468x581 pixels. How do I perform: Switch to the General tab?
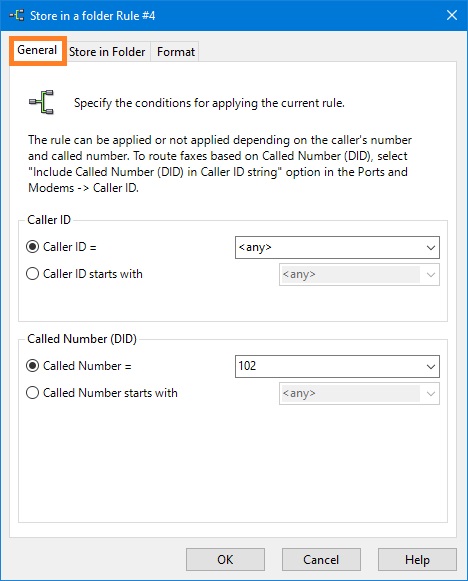[37, 50]
